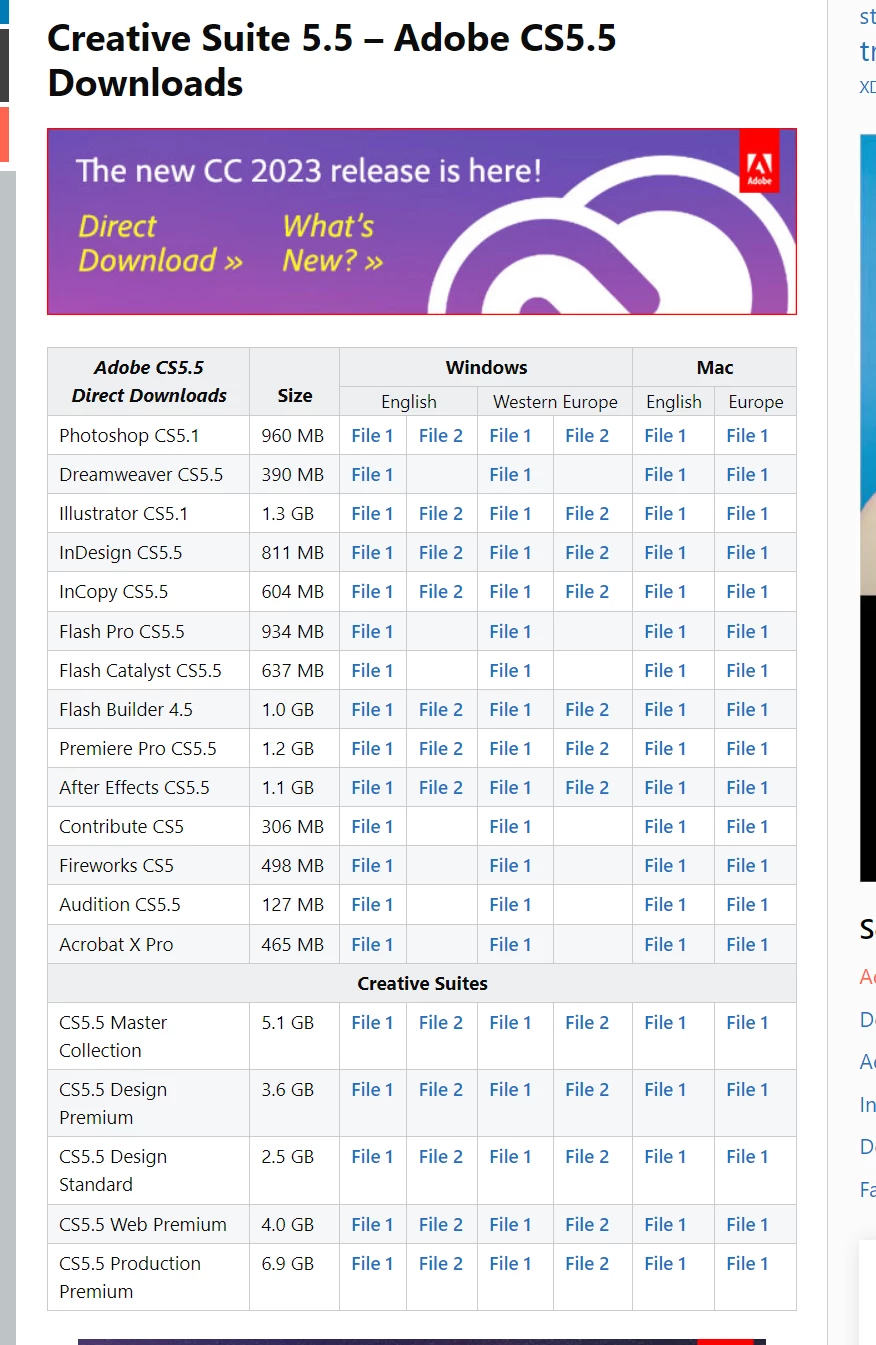
Task: Download CS5.5 Web Premium Windows English File 1
Action: coord(372,1224)
